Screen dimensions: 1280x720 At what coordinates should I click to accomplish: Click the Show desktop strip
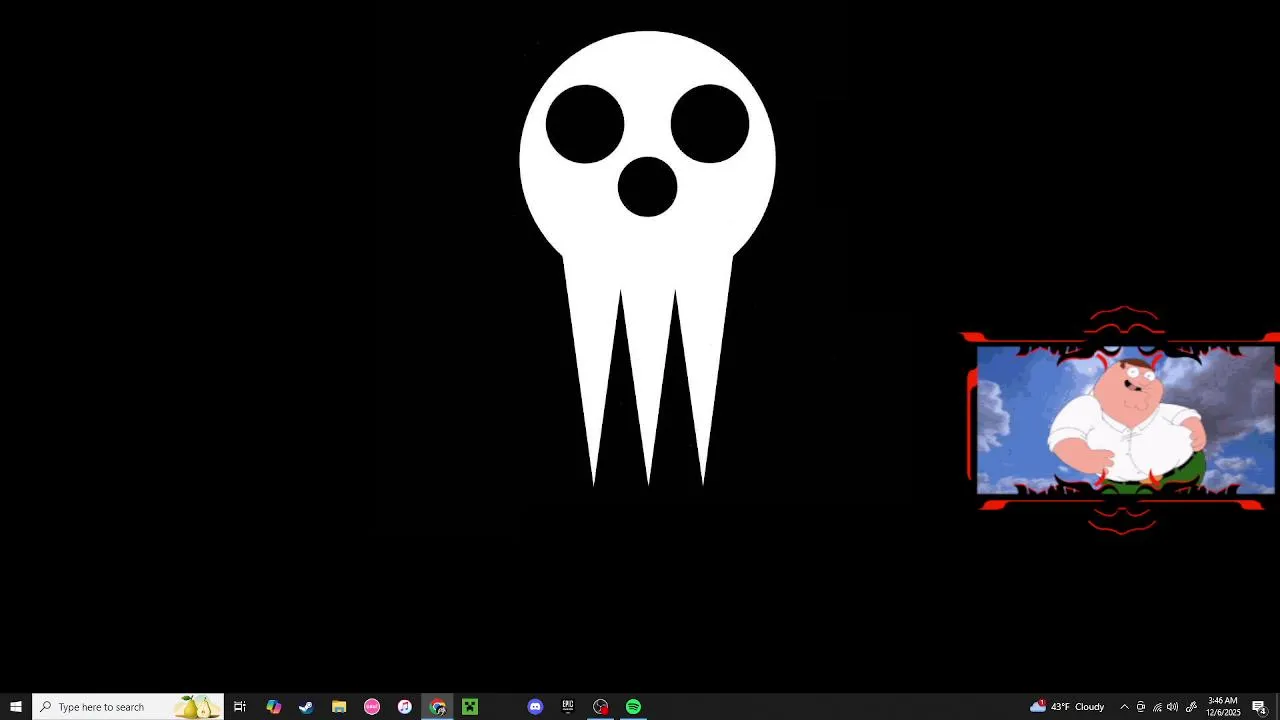(1277, 707)
